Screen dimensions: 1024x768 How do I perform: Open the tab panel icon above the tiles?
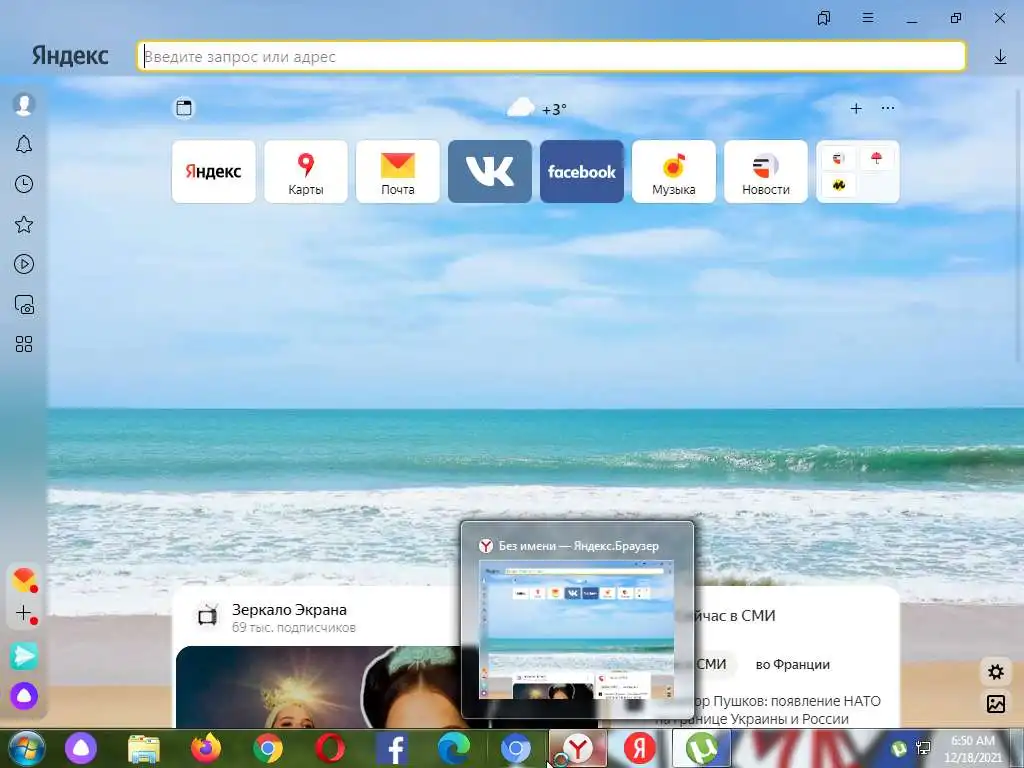[184, 108]
